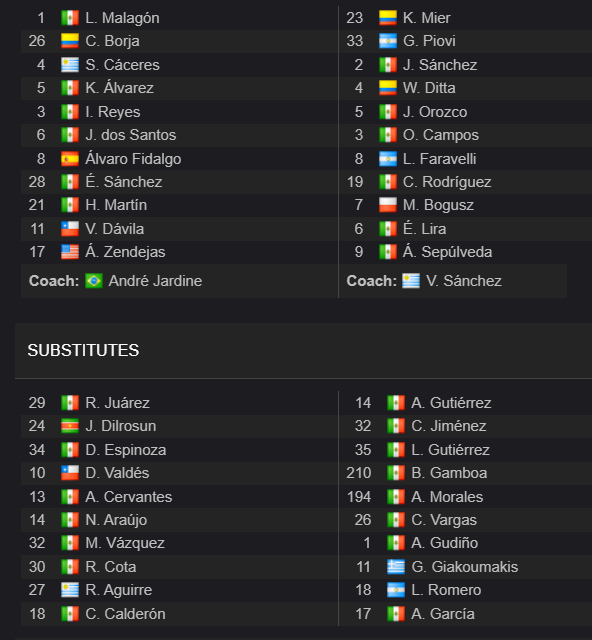Click Greece flag beside G. Giakoumakis
The image size is (592, 640).
396,567
